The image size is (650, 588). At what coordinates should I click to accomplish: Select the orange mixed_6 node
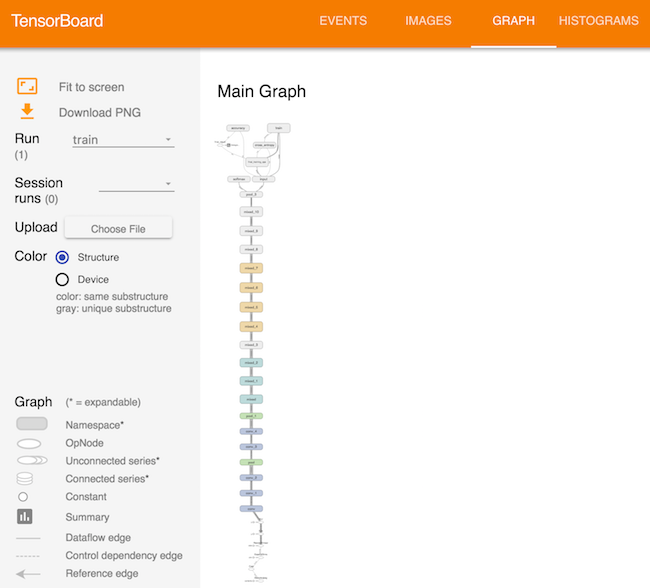[251, 288]
